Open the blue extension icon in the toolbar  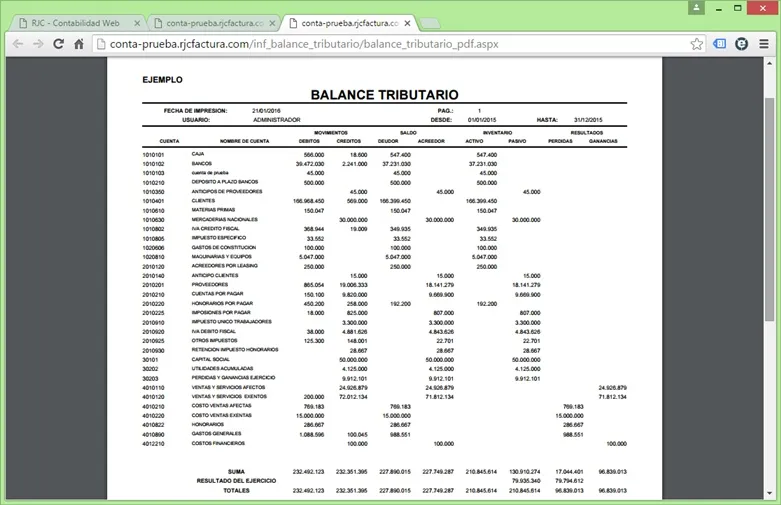pyautogui.click(x=719, y=44)
